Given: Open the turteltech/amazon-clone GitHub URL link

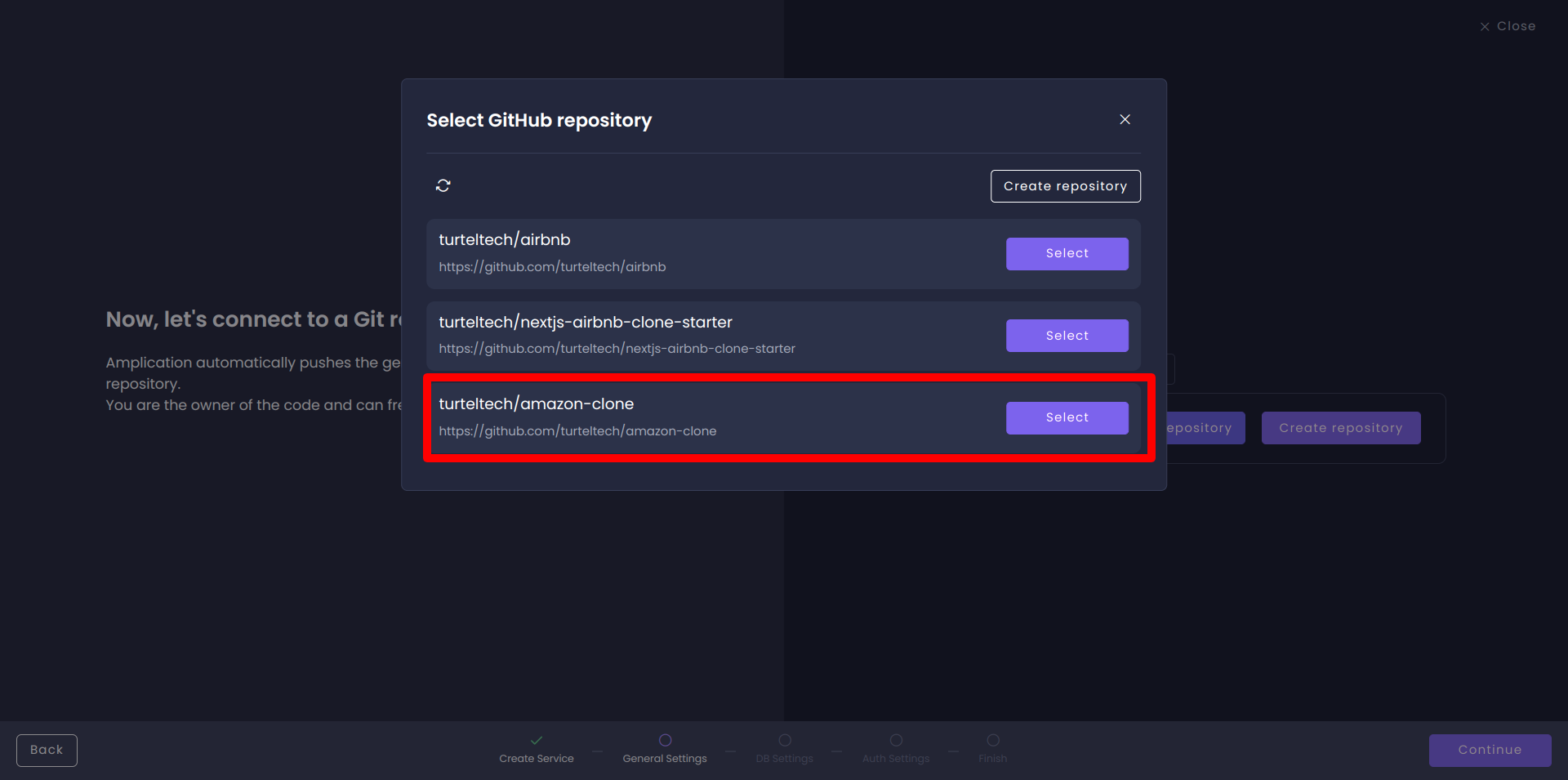Looking at the screenshot, I should 577,430.
